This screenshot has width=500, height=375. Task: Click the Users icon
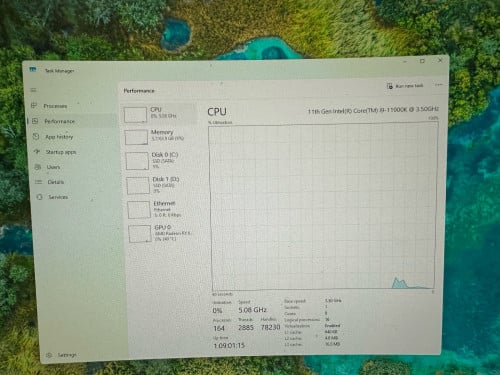point(38,167)
